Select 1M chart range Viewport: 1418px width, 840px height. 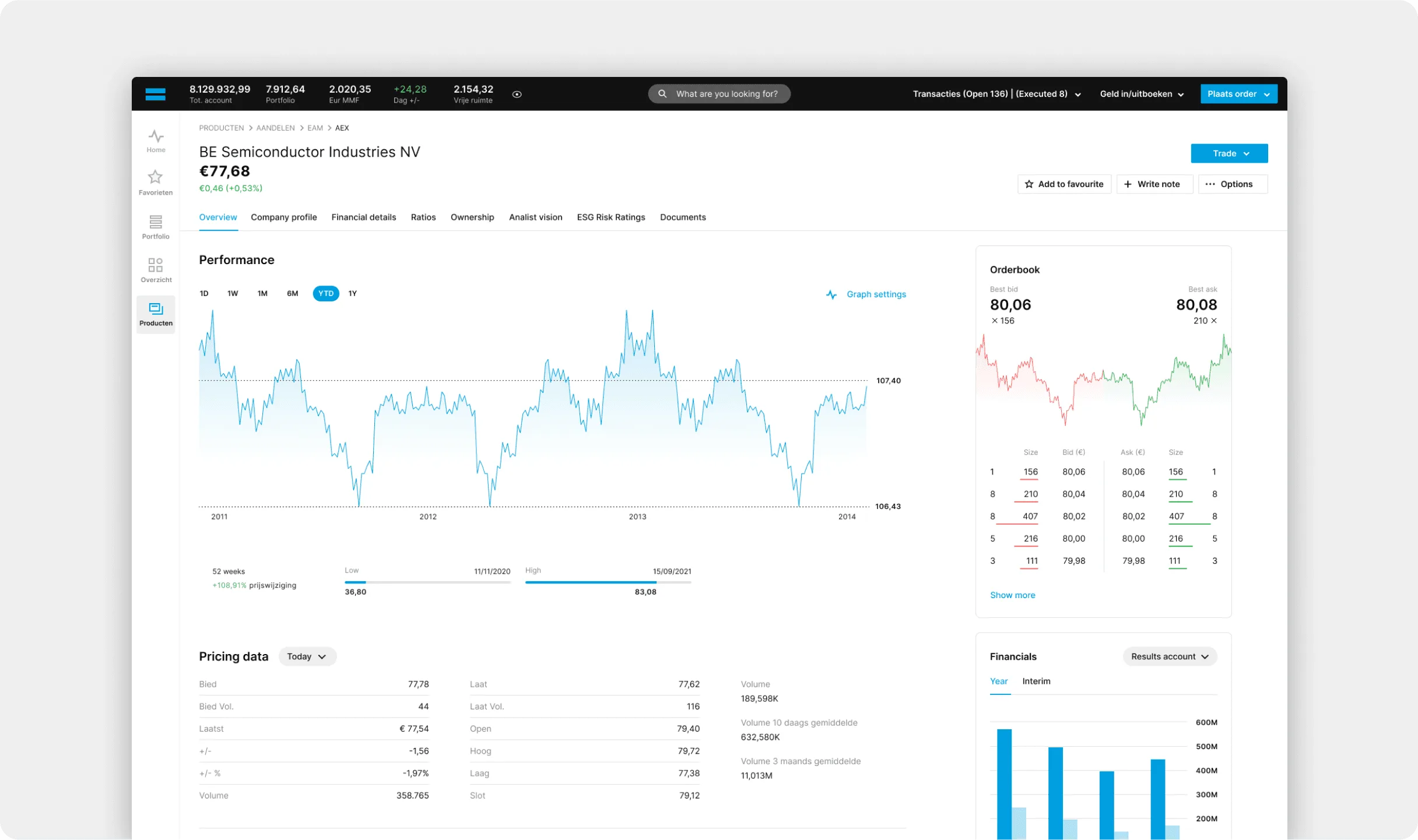262,293
